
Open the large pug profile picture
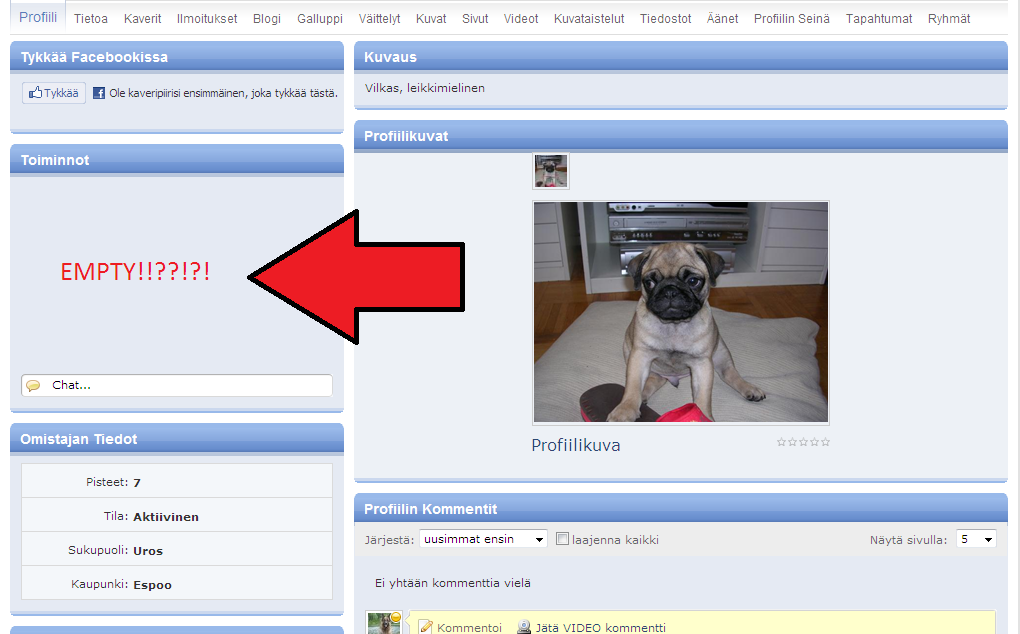pyautogui.click(x=680, y=312)
